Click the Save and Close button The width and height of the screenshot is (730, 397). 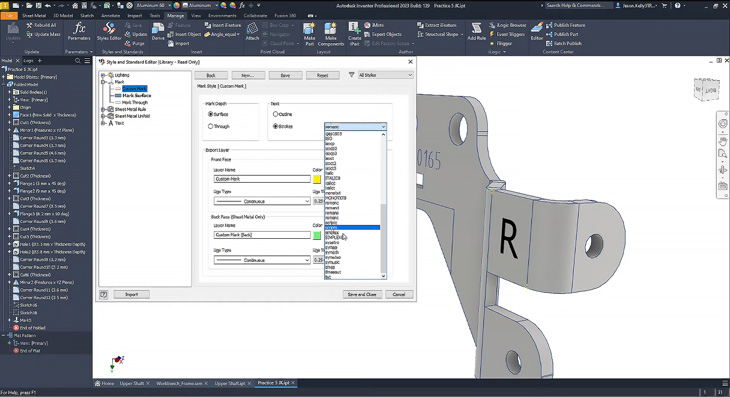tap(362, 294)
